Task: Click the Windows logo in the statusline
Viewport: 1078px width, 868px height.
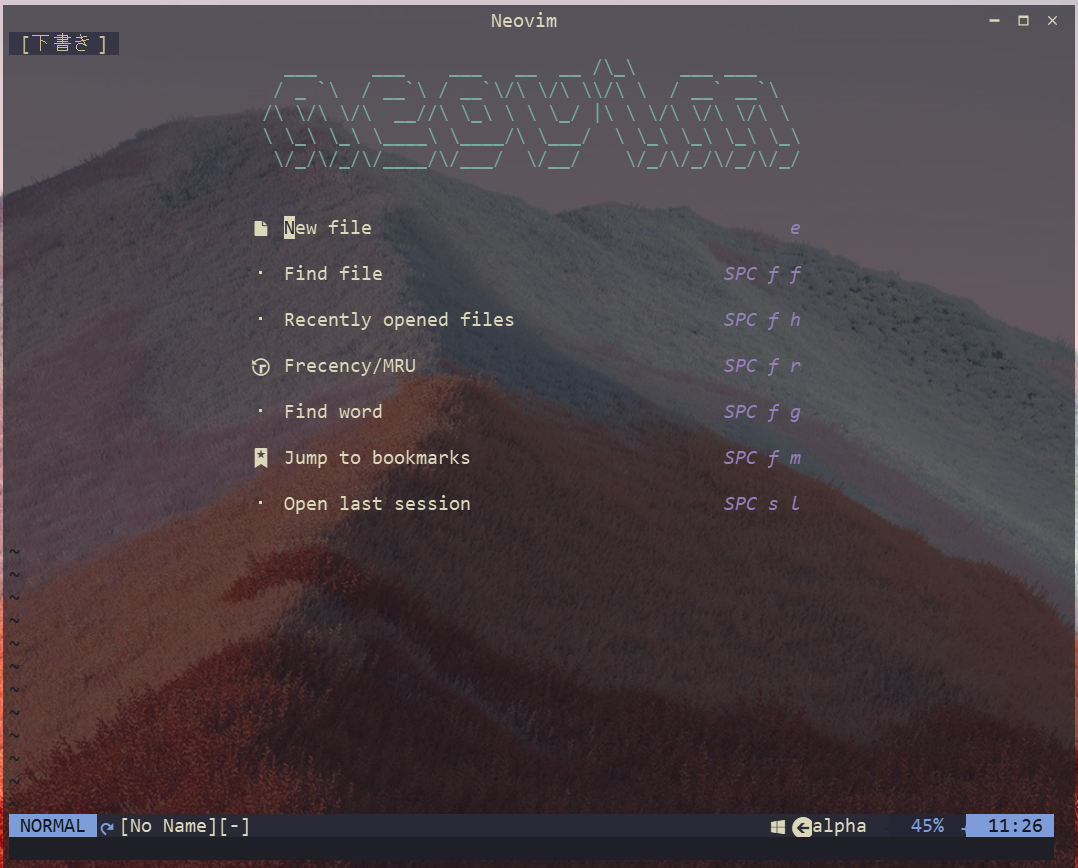Action: pyautogui.click(x=778, y=827)
